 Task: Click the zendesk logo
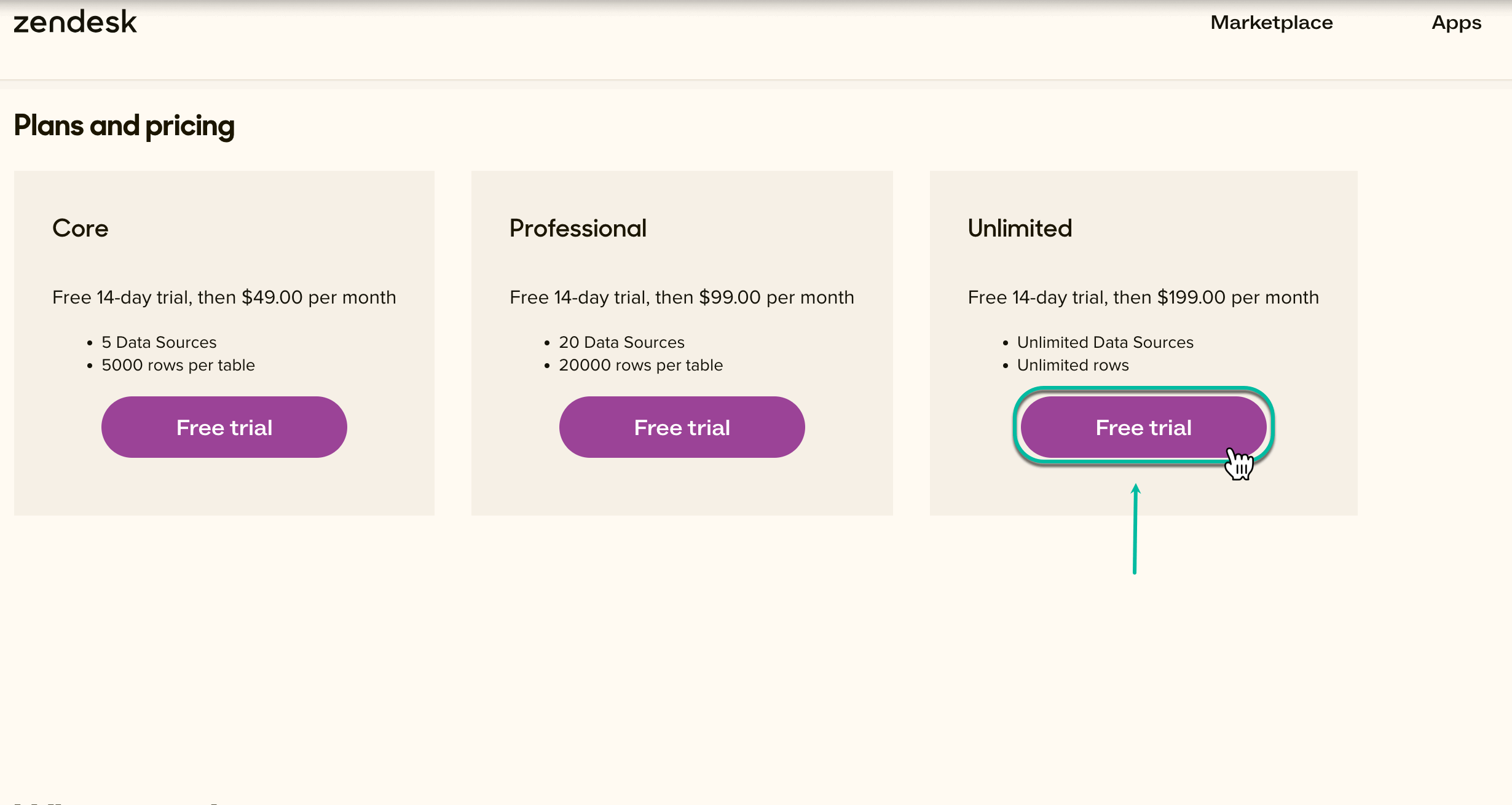click(74, 22)
